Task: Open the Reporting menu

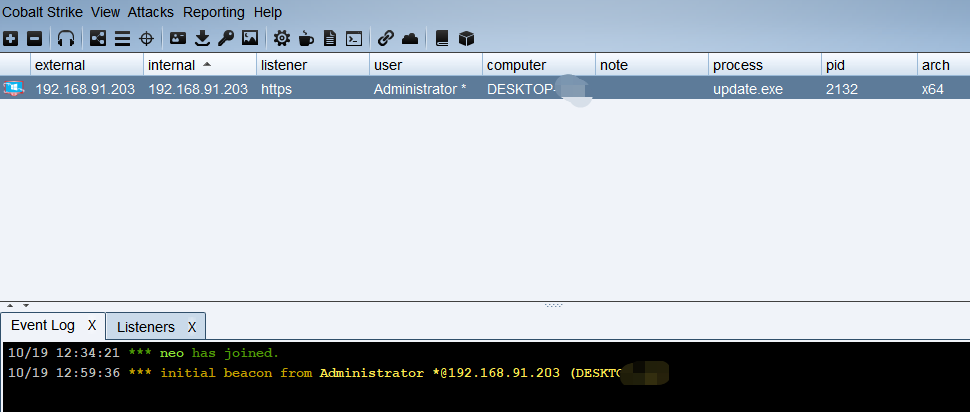Action: click(214, 12)
